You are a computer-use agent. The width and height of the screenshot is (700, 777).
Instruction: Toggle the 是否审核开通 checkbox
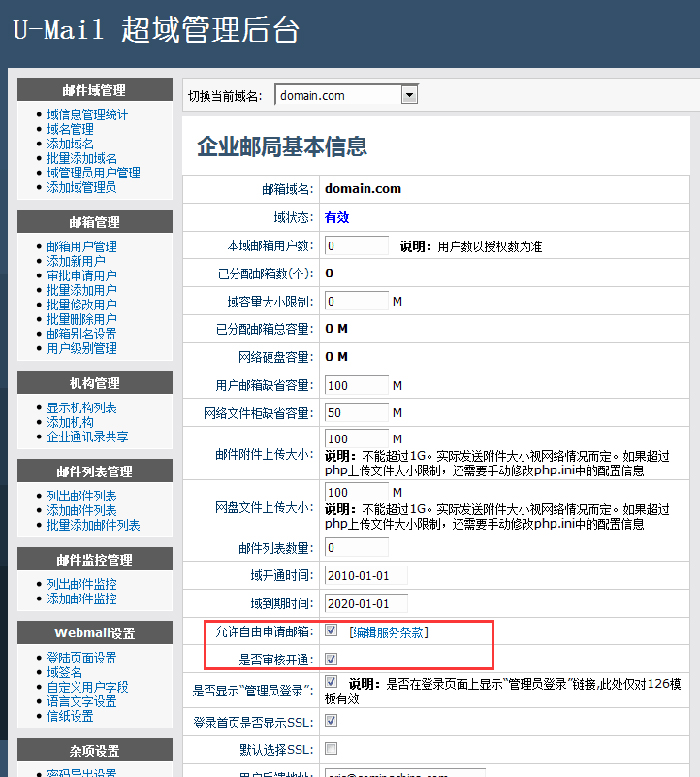click(x=331, y=659)
